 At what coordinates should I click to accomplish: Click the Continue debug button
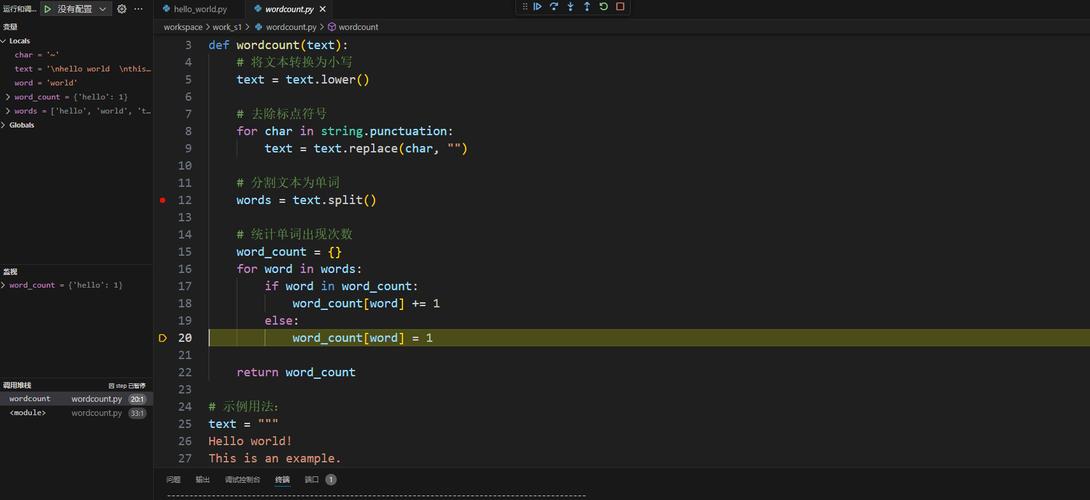coord(537,7)
